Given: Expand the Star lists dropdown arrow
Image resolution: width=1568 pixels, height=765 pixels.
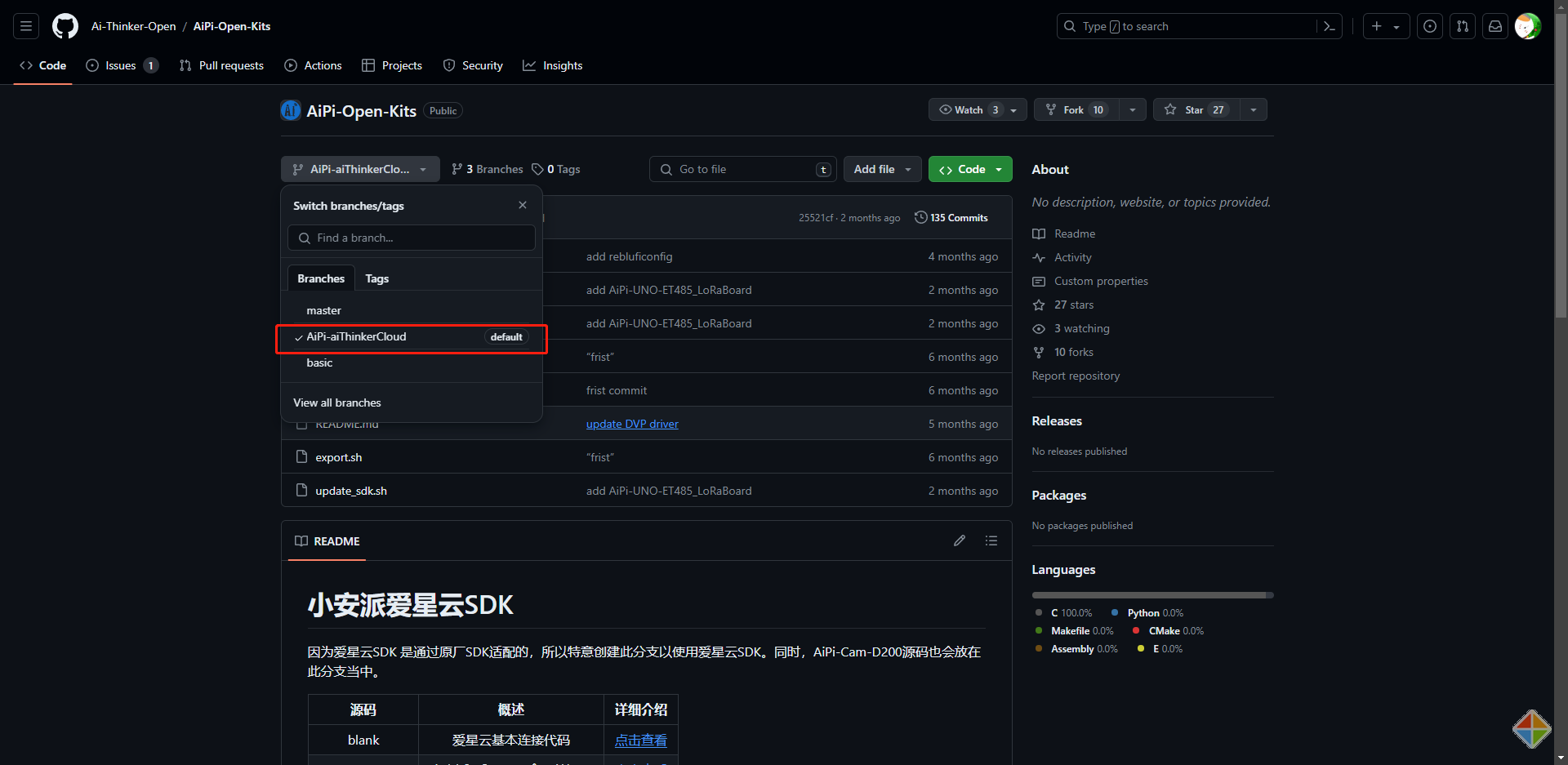Looking at the screenshot, I should [1254, 109].
